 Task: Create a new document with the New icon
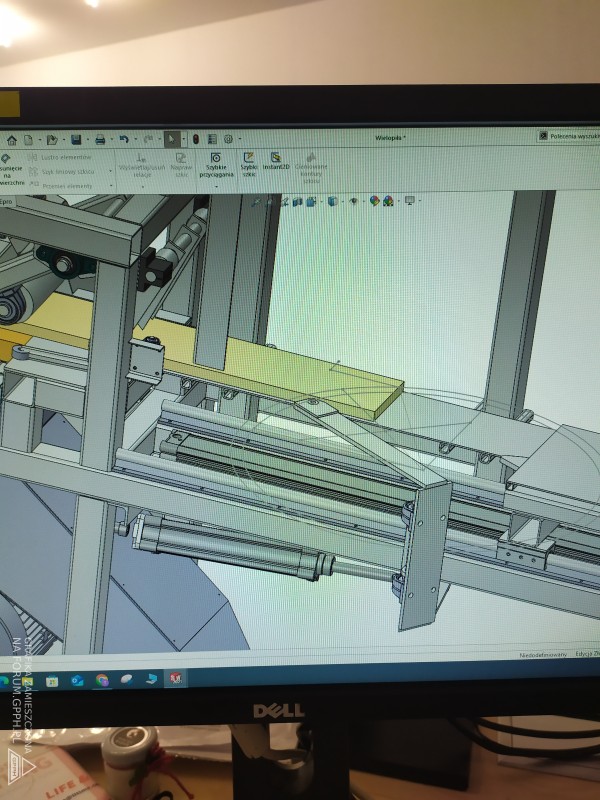[29, 140]
